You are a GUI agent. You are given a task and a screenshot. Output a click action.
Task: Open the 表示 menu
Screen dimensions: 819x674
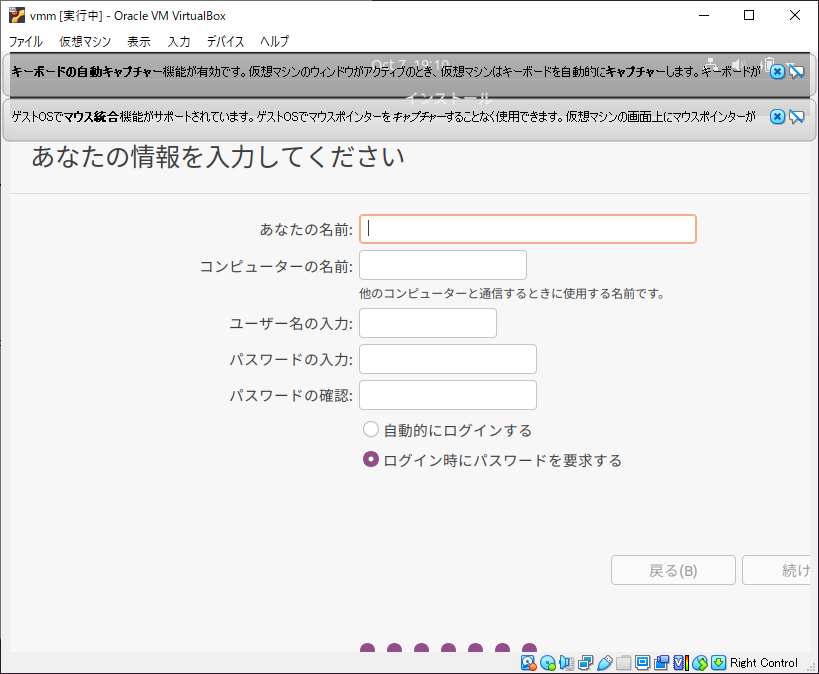pos(139,41)
